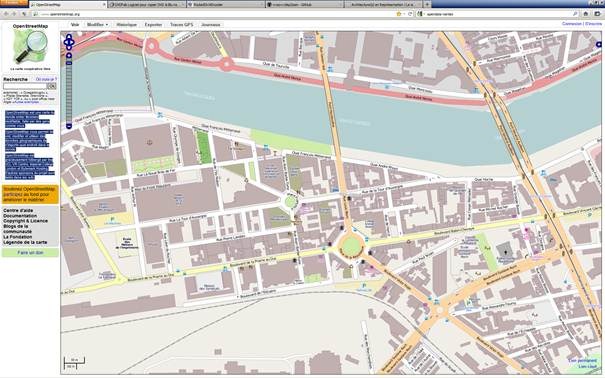Open the search engine selector dropdown
605x378 pixels.
(x=420, y=14)
